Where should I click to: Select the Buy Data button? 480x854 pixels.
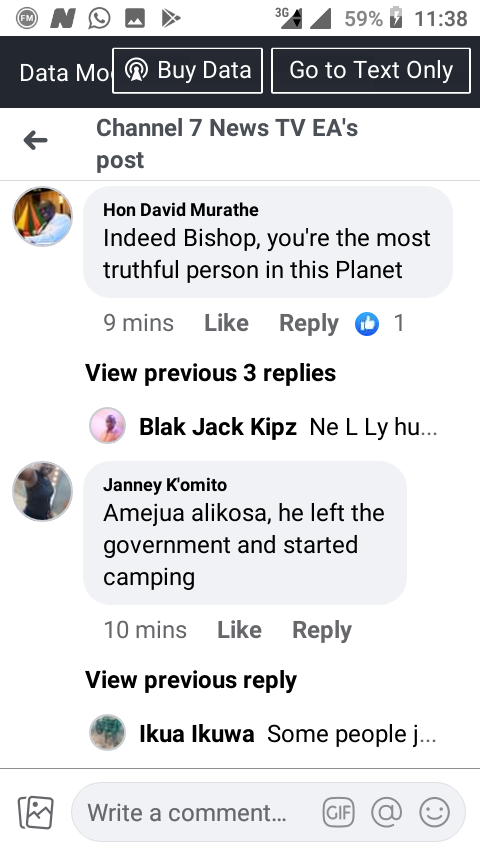[x=187, y=71]
